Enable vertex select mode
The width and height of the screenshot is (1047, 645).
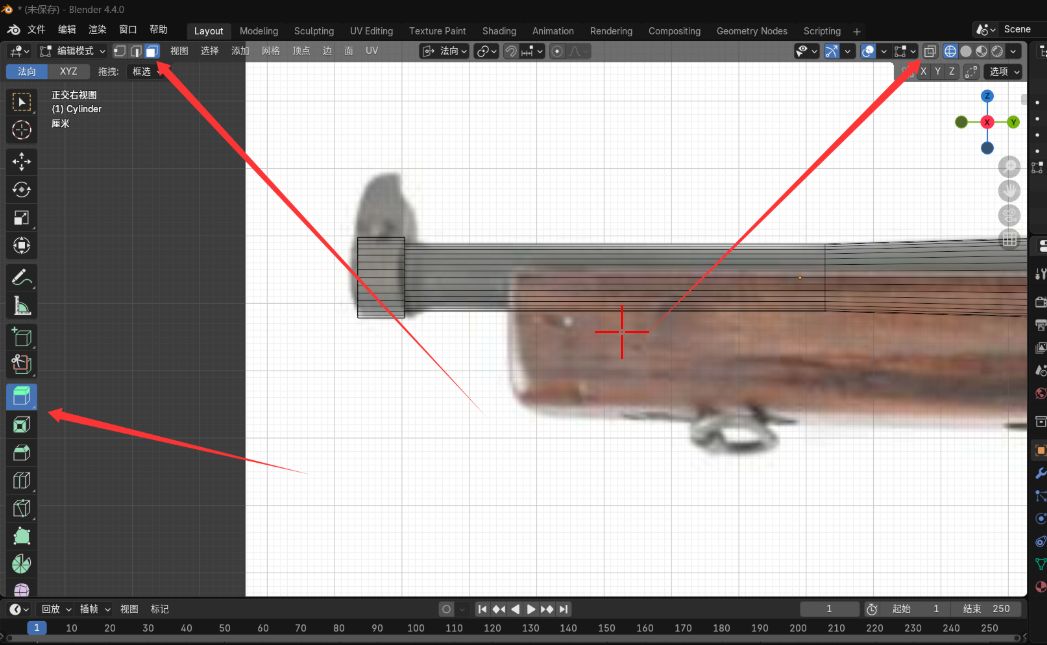click(120, 51)
